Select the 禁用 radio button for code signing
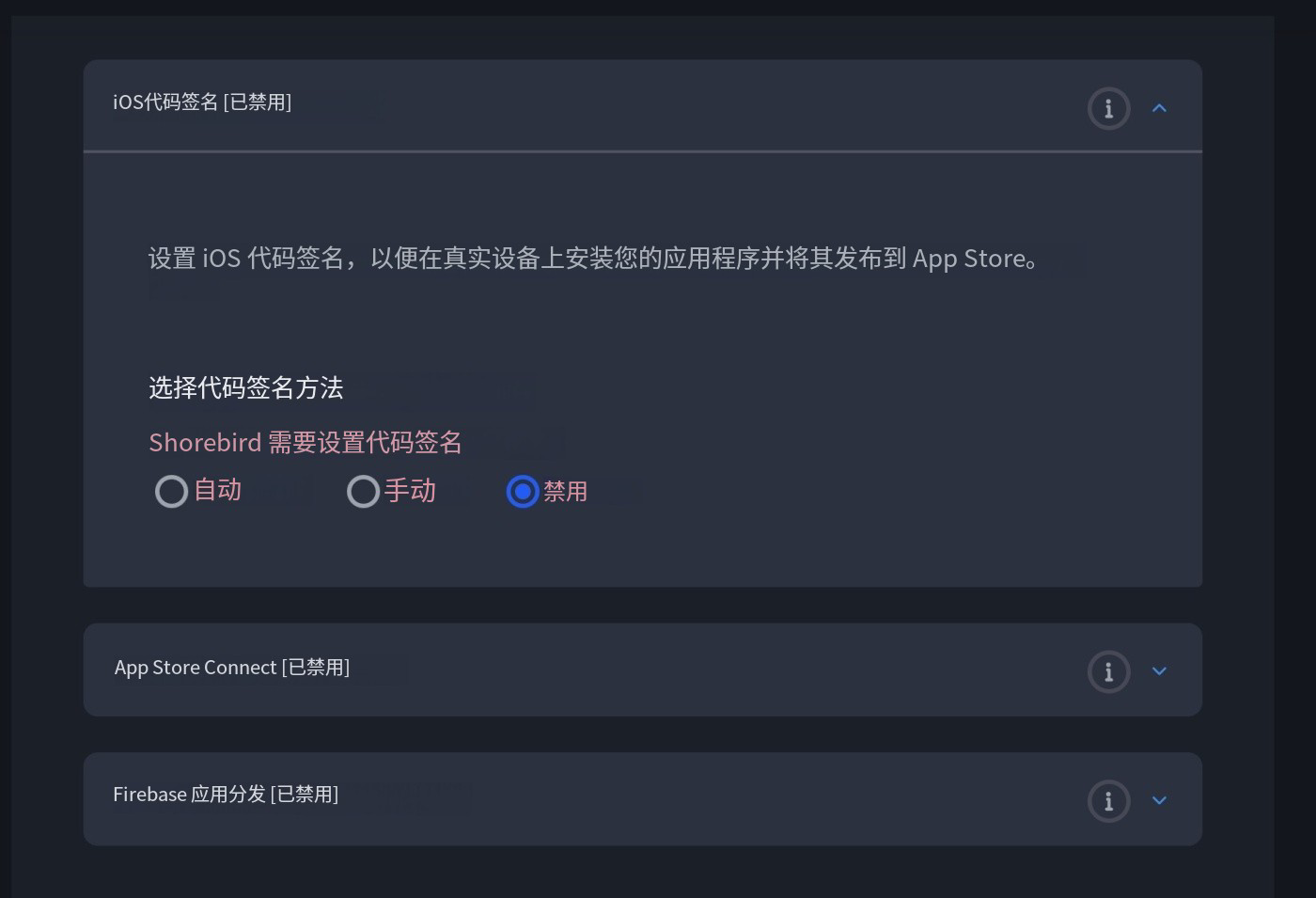Viewport: 1316px width, 898px height. click(522, 491)
